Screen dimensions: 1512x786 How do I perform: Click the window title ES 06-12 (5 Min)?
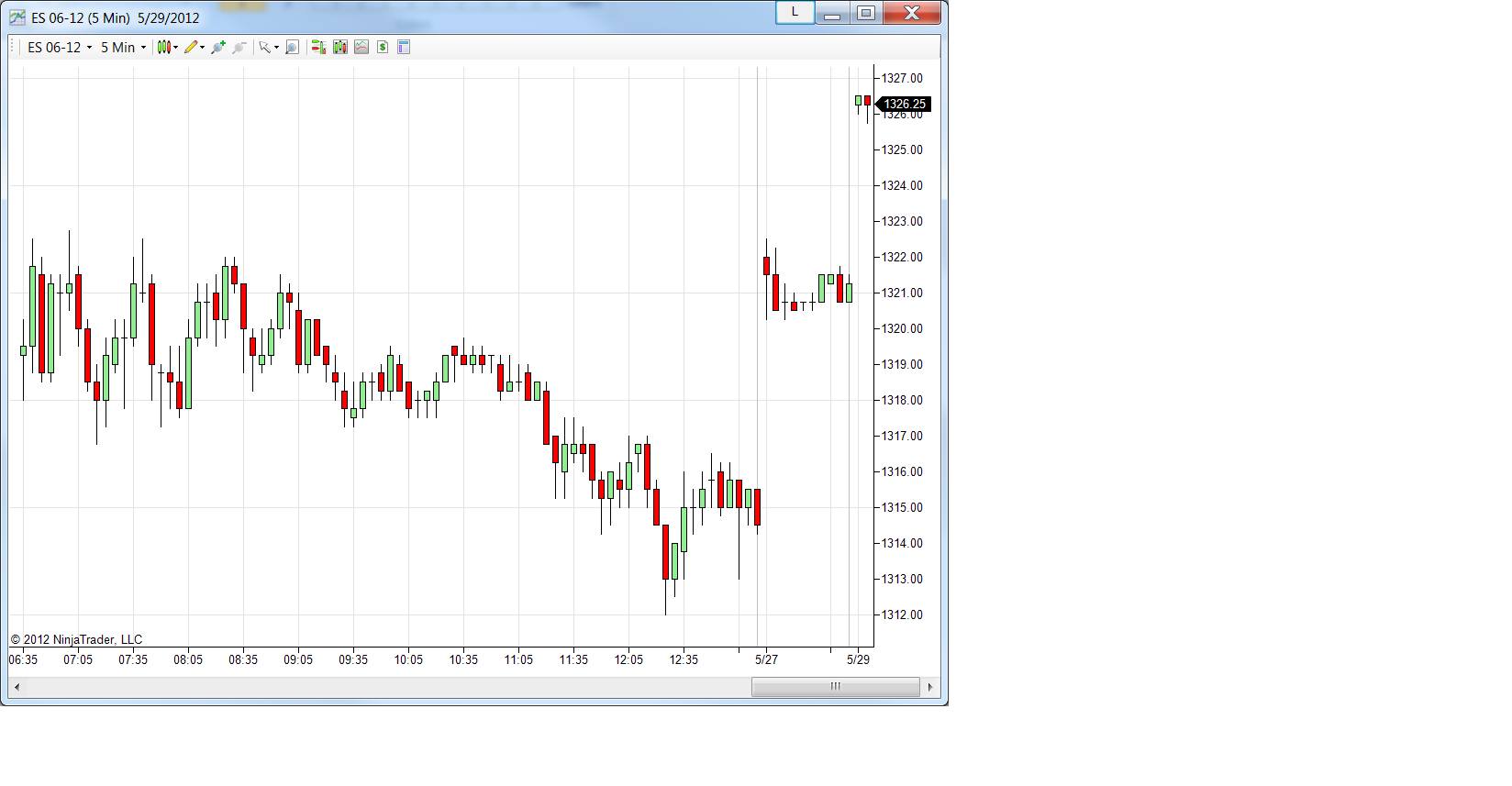coord(81,18)
